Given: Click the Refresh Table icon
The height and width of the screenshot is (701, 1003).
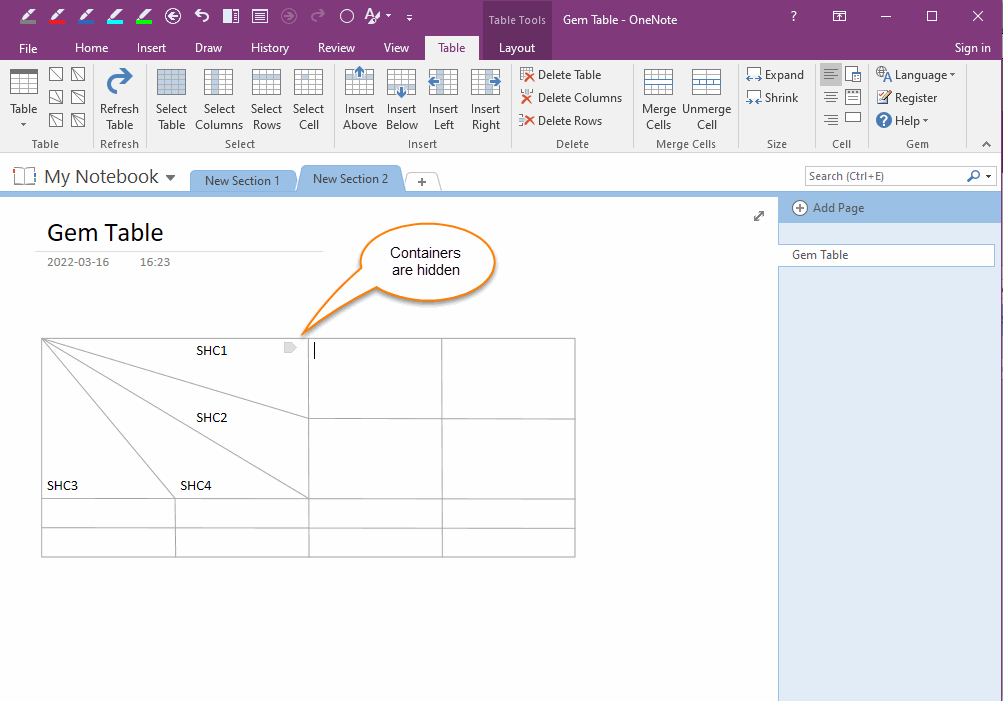Looking at the screenshot, I should pos(120,99).
